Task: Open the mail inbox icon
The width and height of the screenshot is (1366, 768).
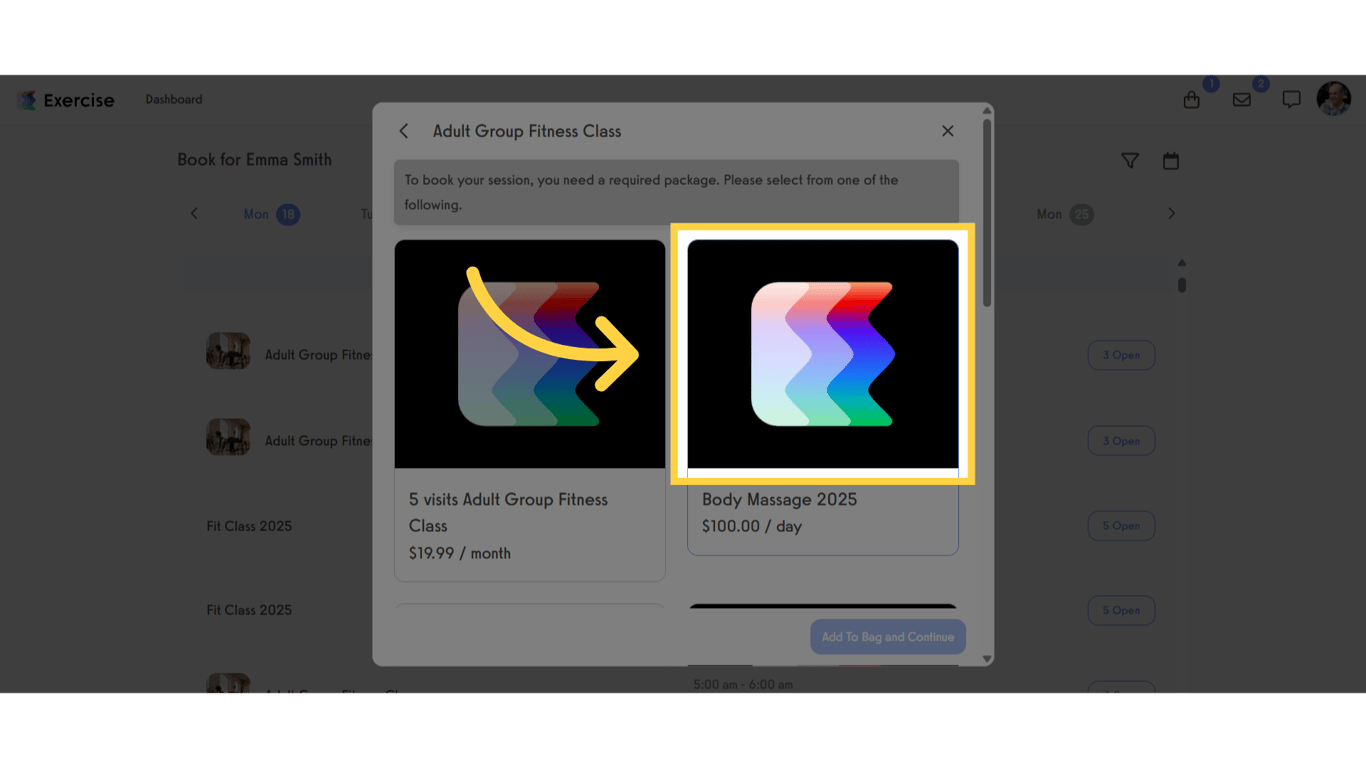Action: point(1242,99)
